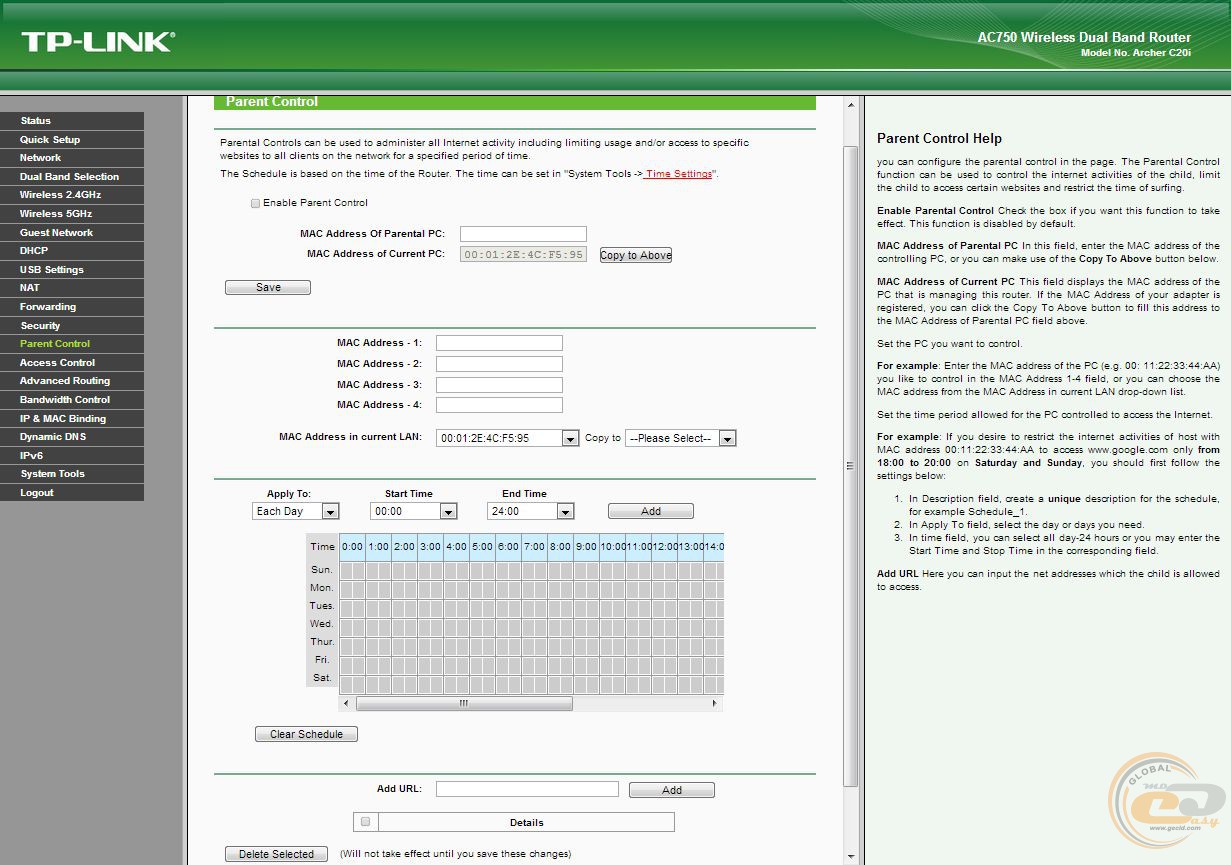1231x865 pixels.
Task: Click MAC Address - 2 field
Action: point(499,364)
